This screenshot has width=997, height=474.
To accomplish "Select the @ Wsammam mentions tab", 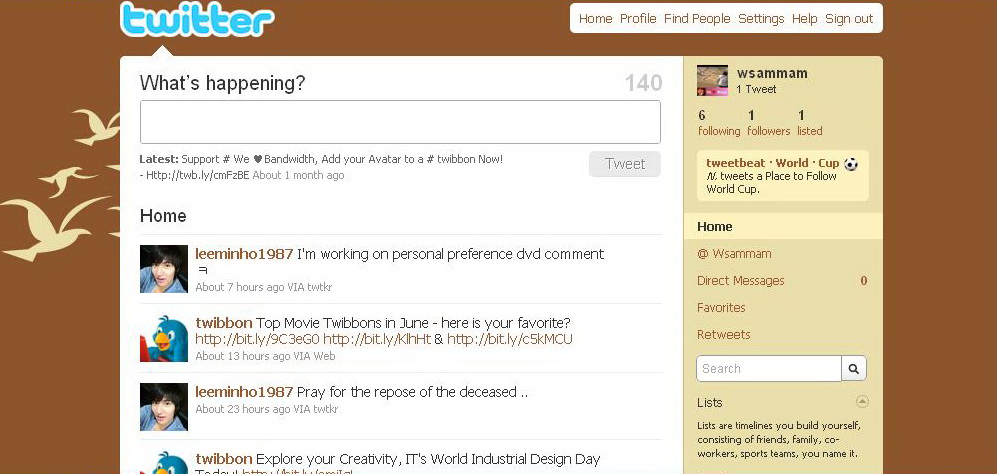I will pyautogui.click(x=734, y=253).
